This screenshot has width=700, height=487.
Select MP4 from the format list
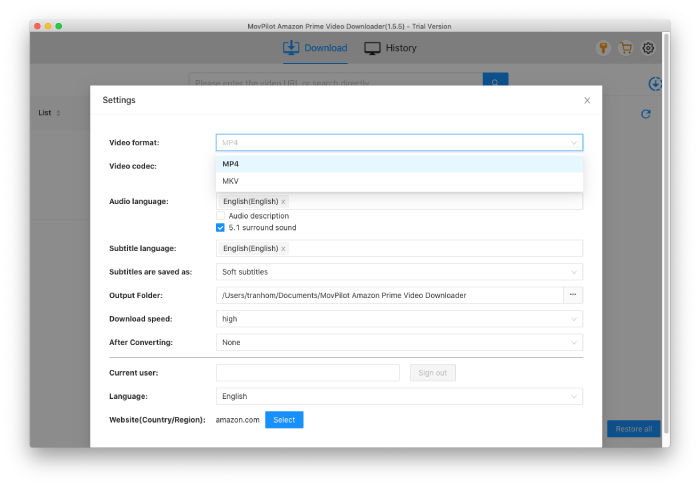pos(399,164)
